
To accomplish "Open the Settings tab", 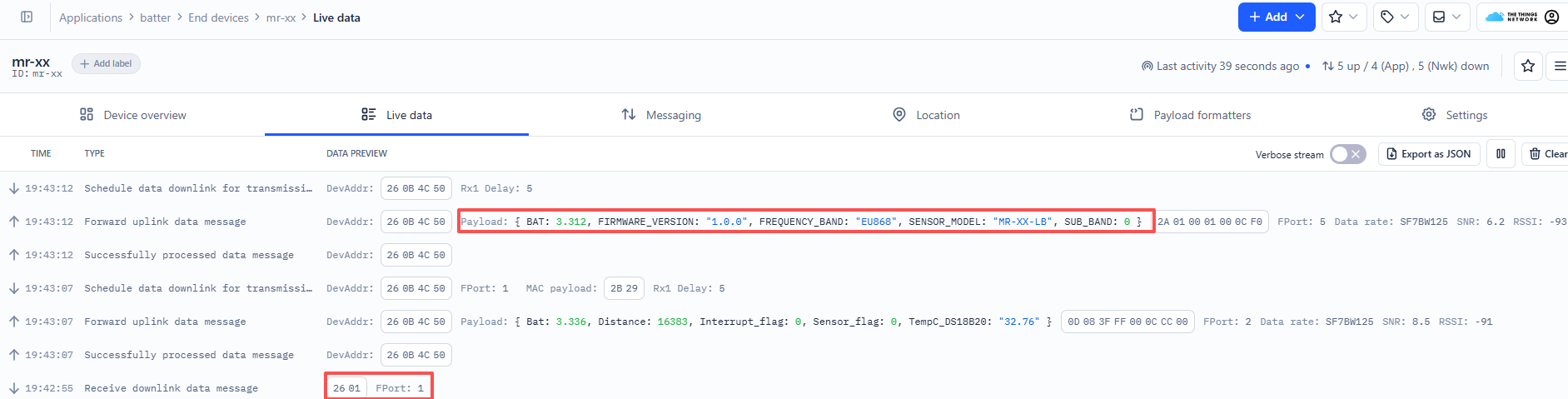I will point(1454,115).
